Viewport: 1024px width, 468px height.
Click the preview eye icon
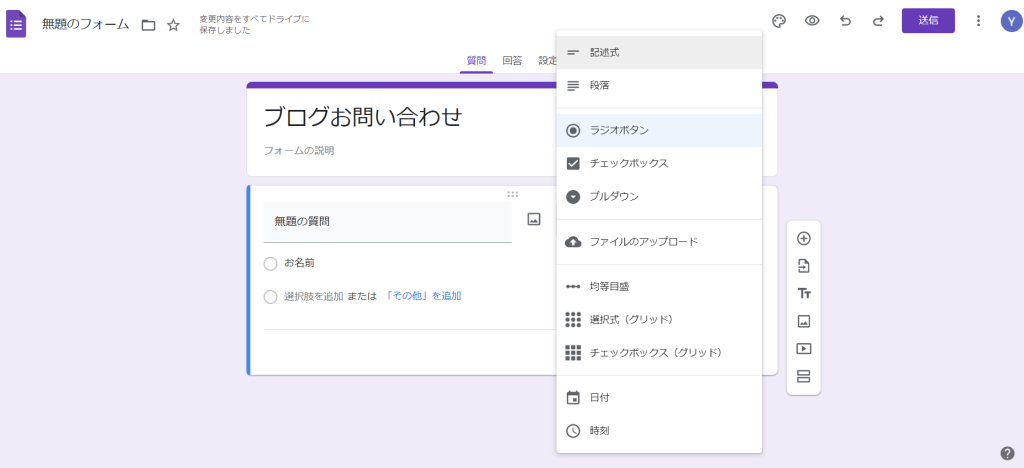[812, 21]
